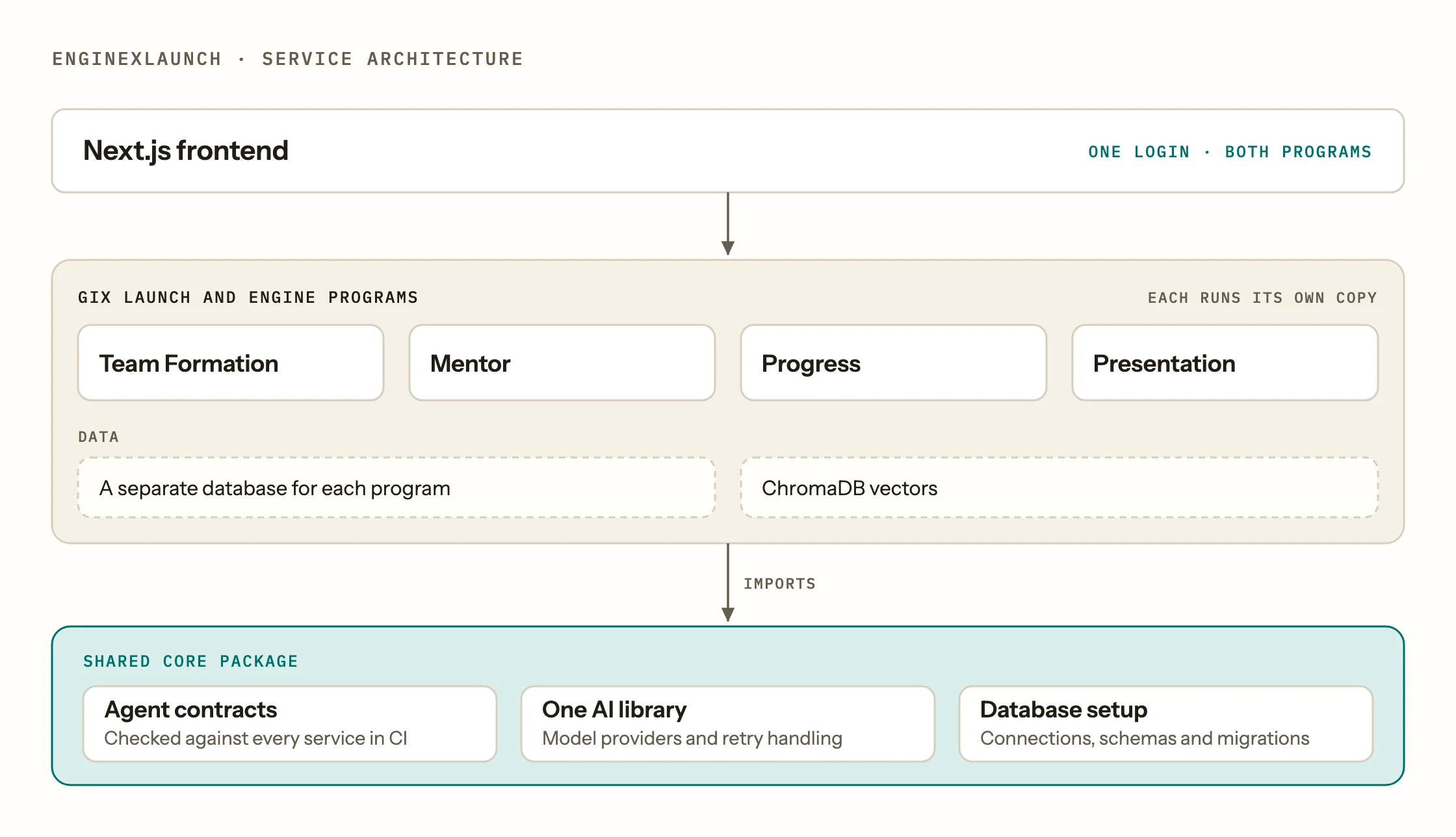Click 'GIX LAUNCH AND ENGINE PROGRAMS' label
Screen dimensions: 1456x837
248,298
